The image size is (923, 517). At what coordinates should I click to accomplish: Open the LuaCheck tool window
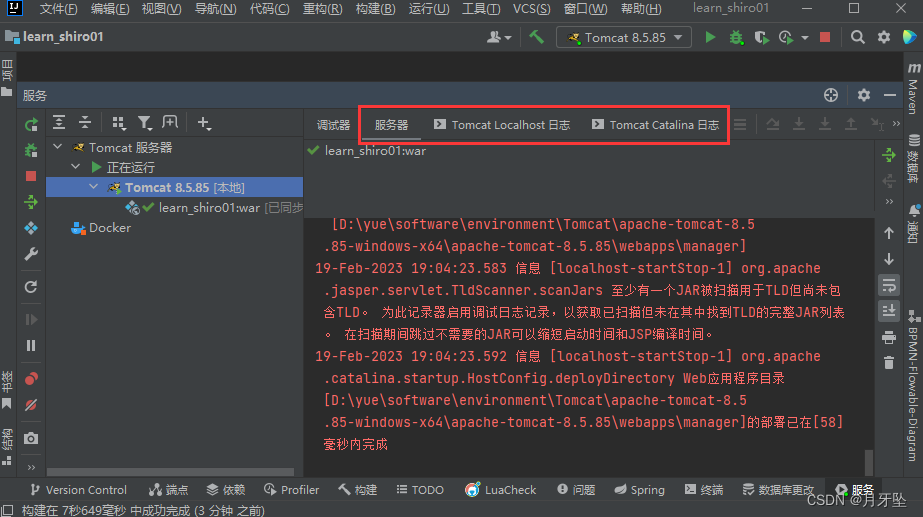[501, 490]
